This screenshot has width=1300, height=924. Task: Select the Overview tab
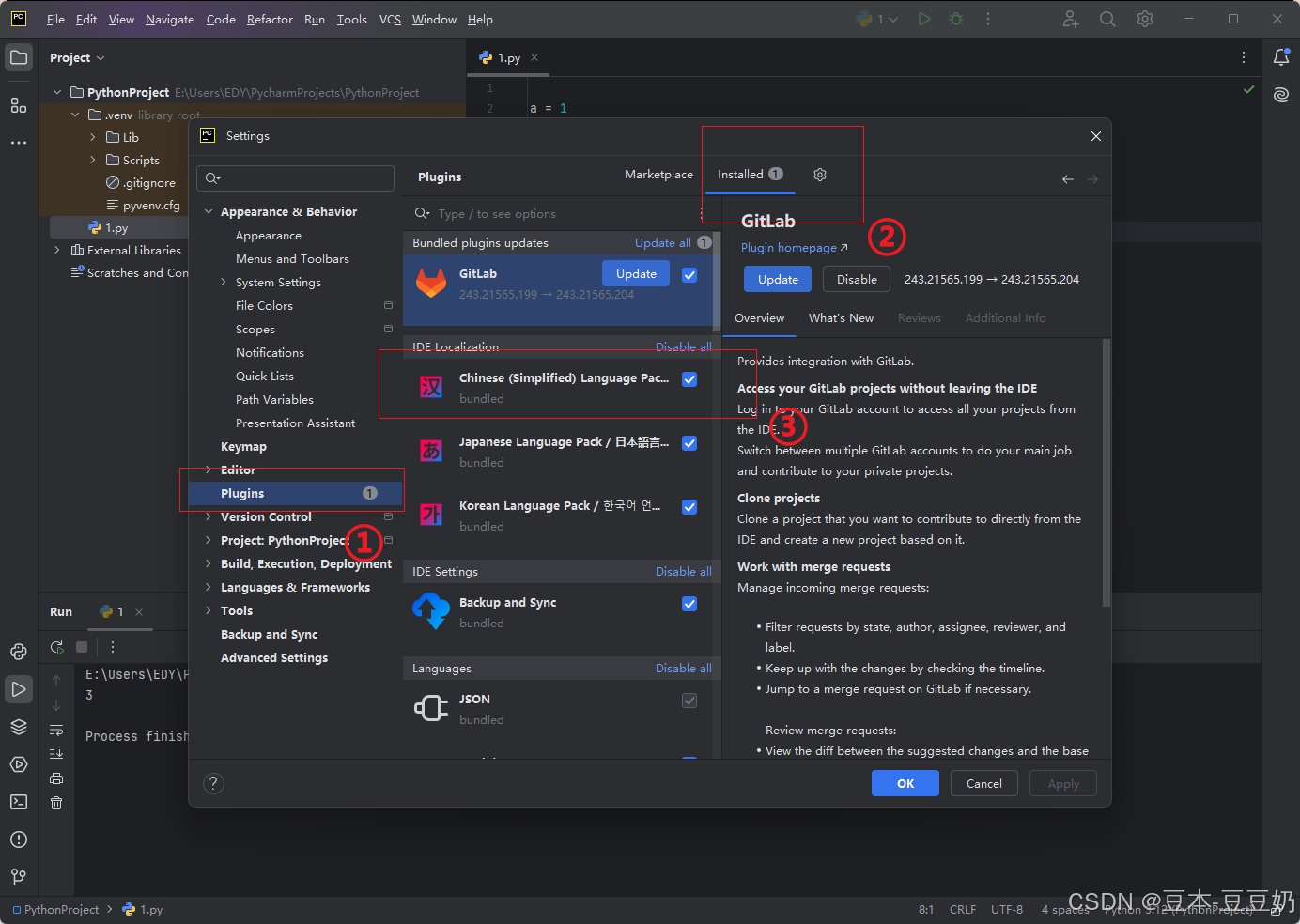[x=759, y=318]
